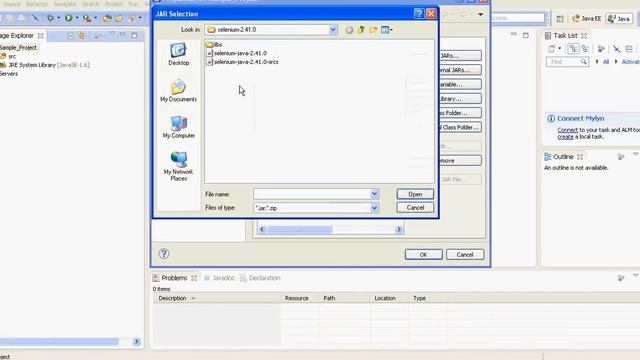Browse My Network Places
This screenshot has width=640, height=360.
tap(178, 166)
